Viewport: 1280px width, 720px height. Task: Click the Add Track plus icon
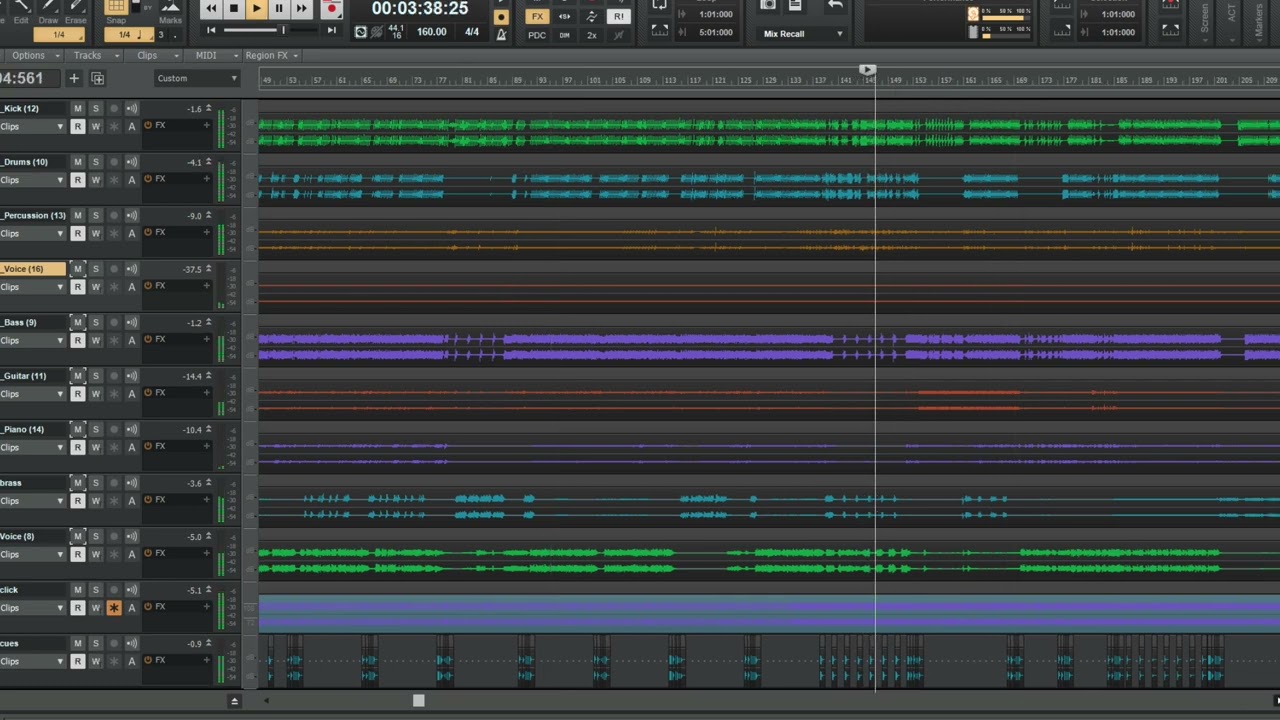tap(73, 78)
